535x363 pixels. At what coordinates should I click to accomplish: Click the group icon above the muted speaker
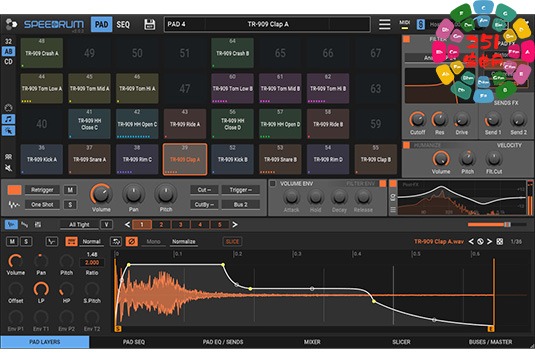(x=9, y=157)
